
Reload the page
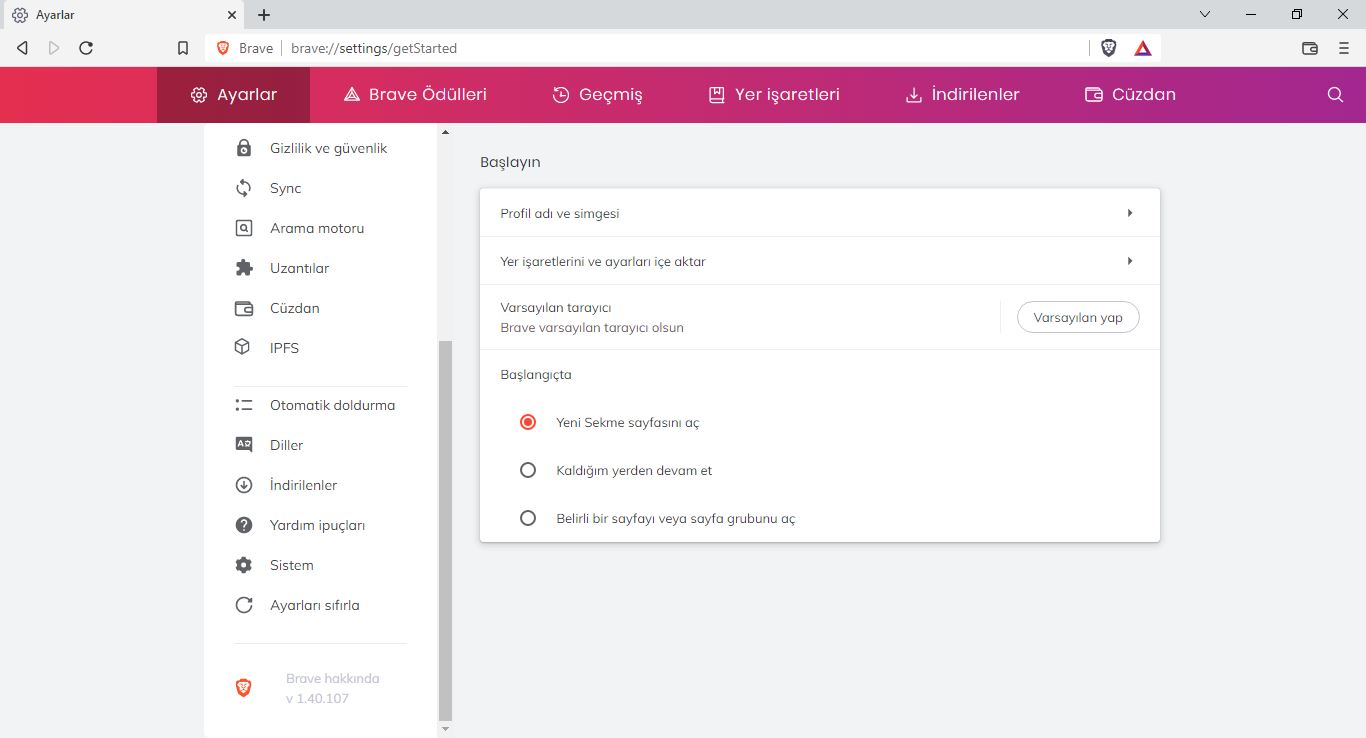pyautogui.click(x=86, y=48)
